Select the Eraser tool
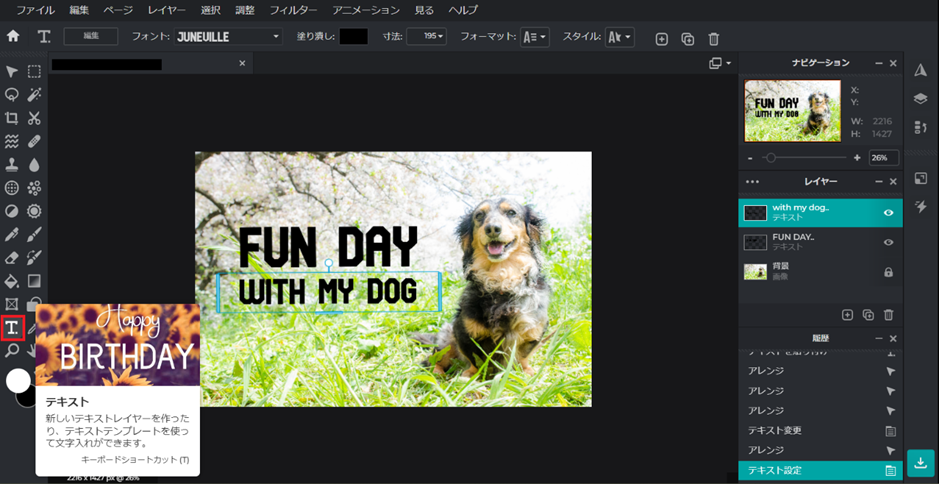The height and width of the screenshot is (484, 939). [x=11, y=258]
